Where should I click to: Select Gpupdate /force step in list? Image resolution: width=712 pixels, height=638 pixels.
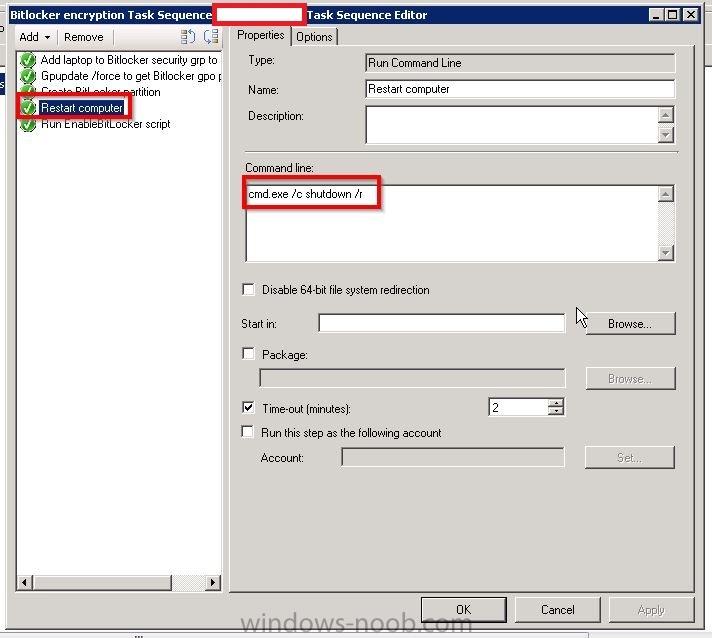click(x=131, y=76)
